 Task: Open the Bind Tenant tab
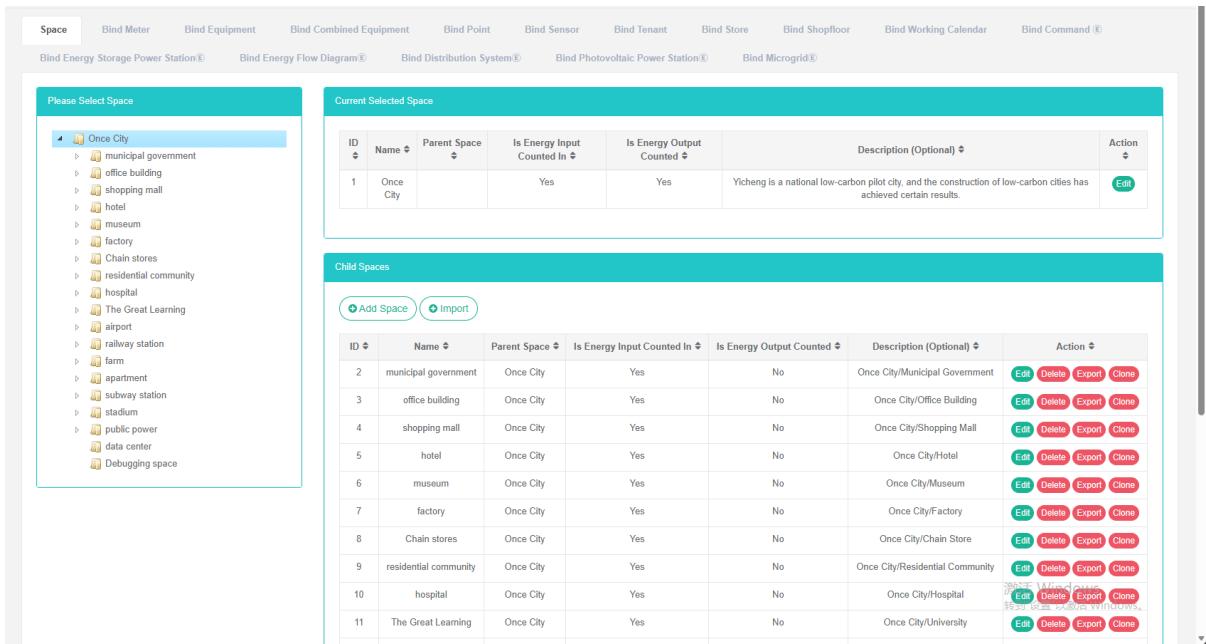pyautogui.click(x=640, y=29)
